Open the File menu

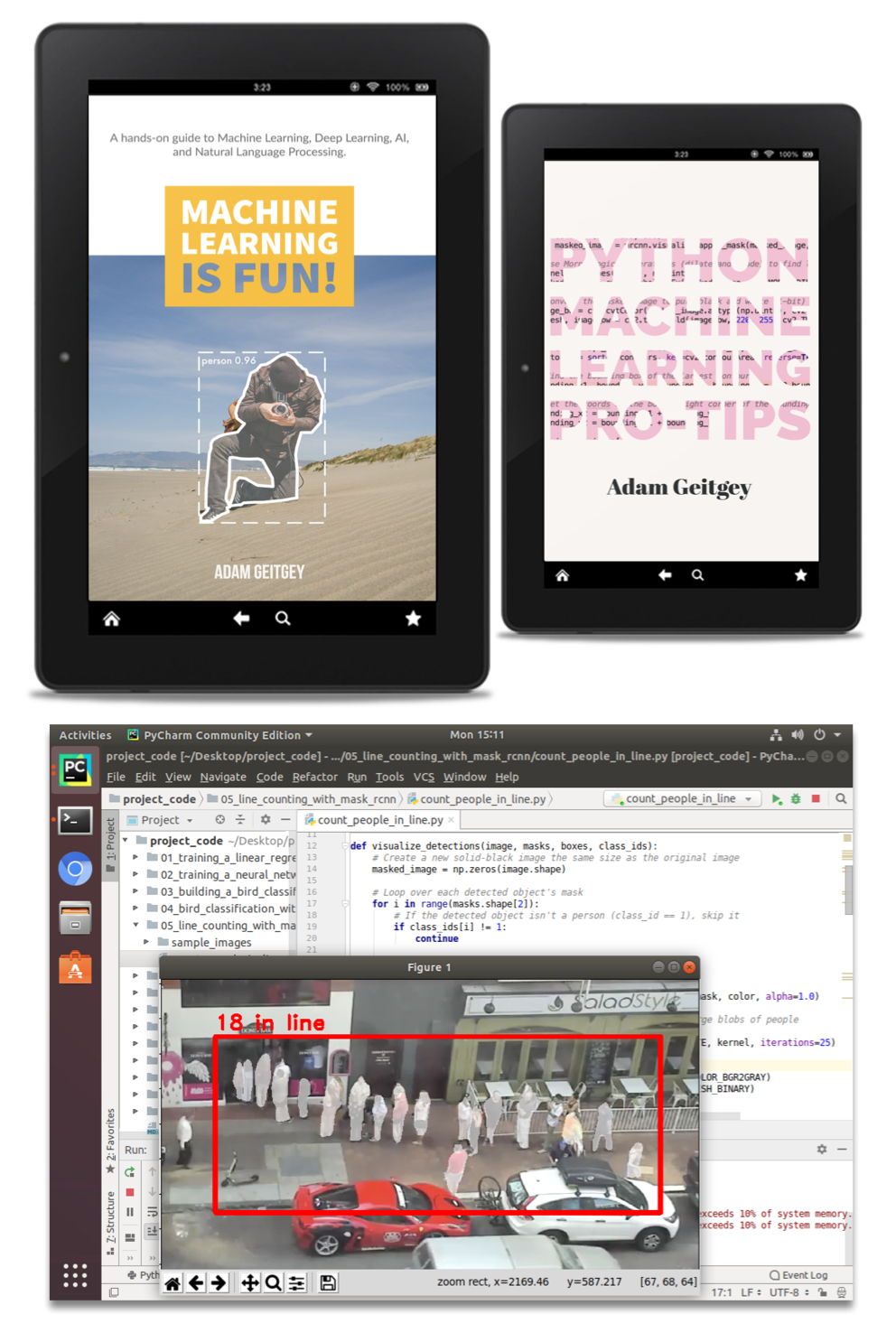pos(116,777)
